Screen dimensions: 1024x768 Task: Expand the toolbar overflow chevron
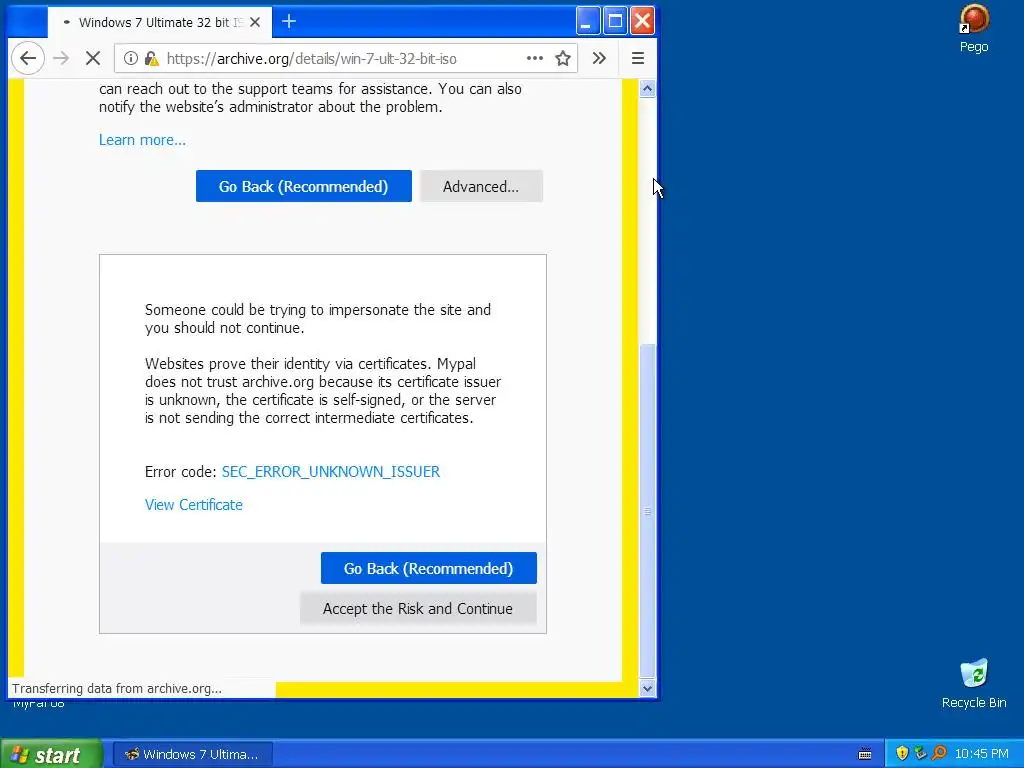[599, 58]
